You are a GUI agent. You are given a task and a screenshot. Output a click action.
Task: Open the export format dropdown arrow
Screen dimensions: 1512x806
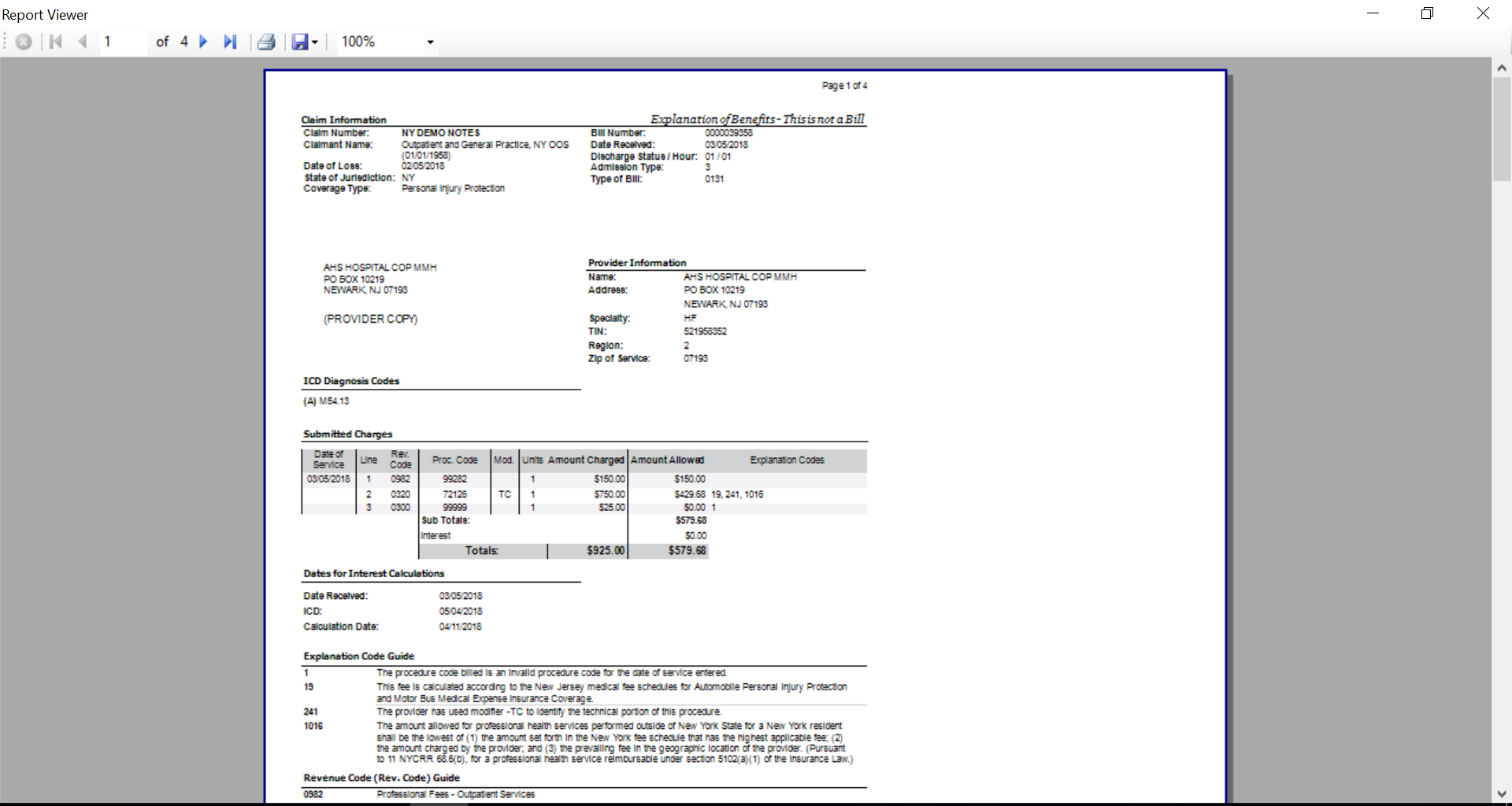tap(314, 43)
